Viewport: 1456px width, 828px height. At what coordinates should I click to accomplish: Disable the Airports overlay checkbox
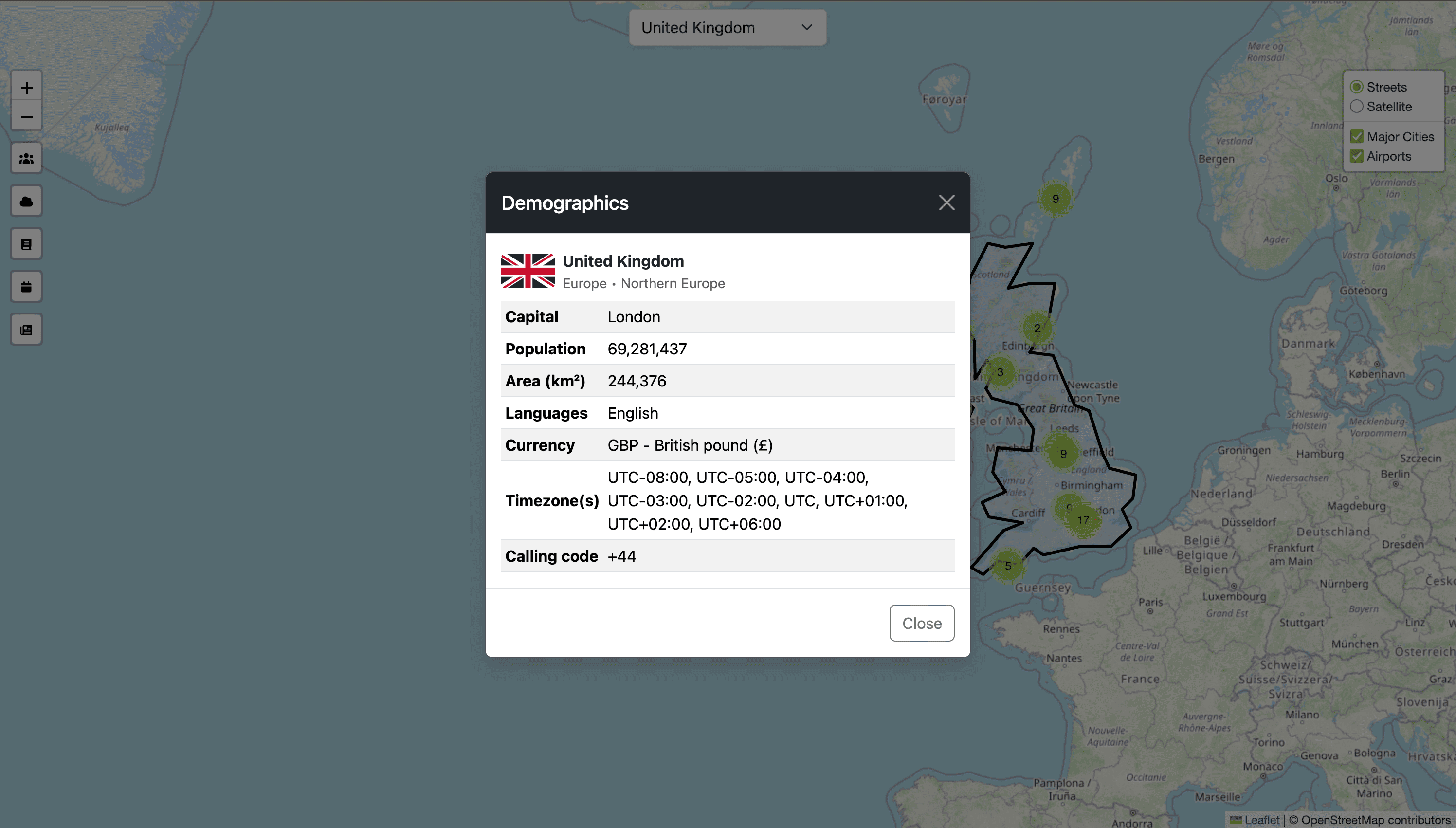coord(1357,156)
